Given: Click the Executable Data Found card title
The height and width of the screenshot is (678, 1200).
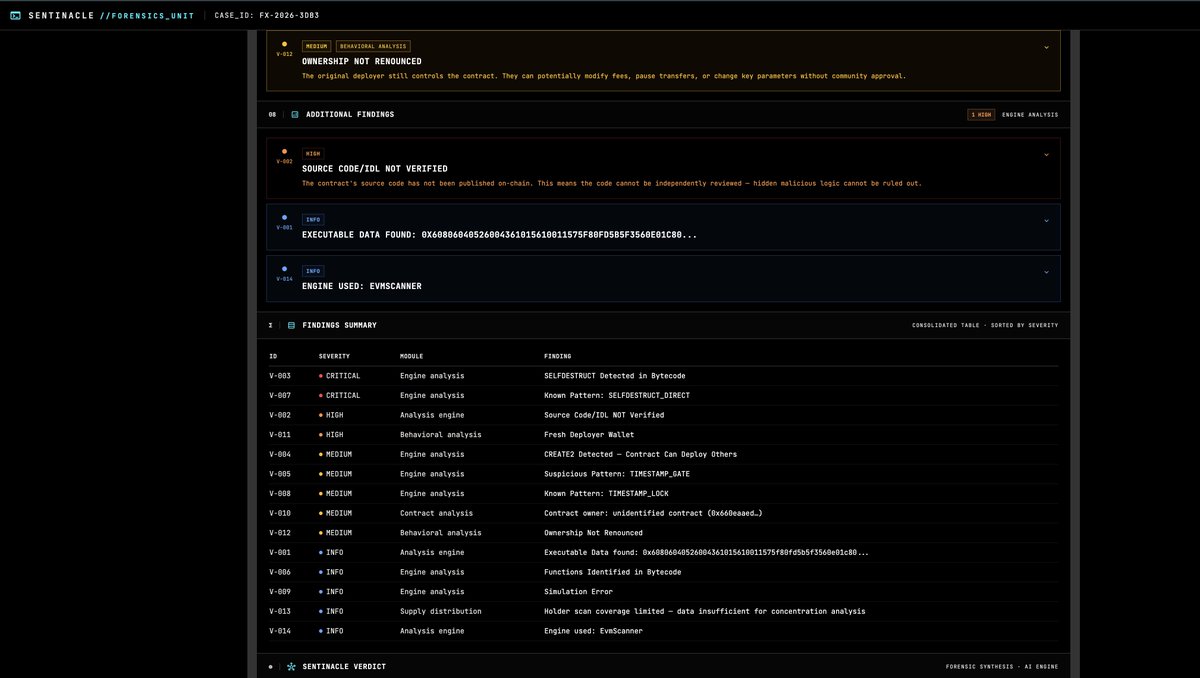Looking at the screenshot, I should pos(499,234).
